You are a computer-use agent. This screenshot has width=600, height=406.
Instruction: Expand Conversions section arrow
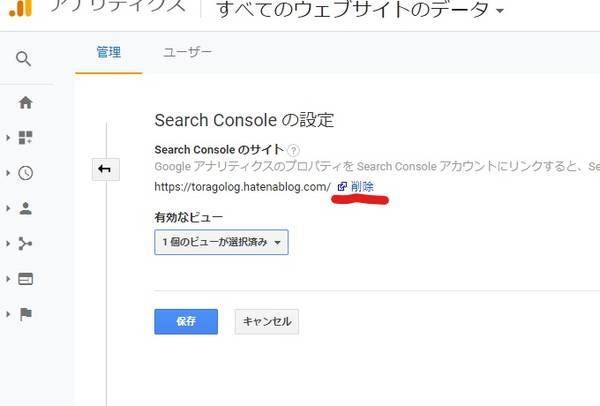(8, 314)
